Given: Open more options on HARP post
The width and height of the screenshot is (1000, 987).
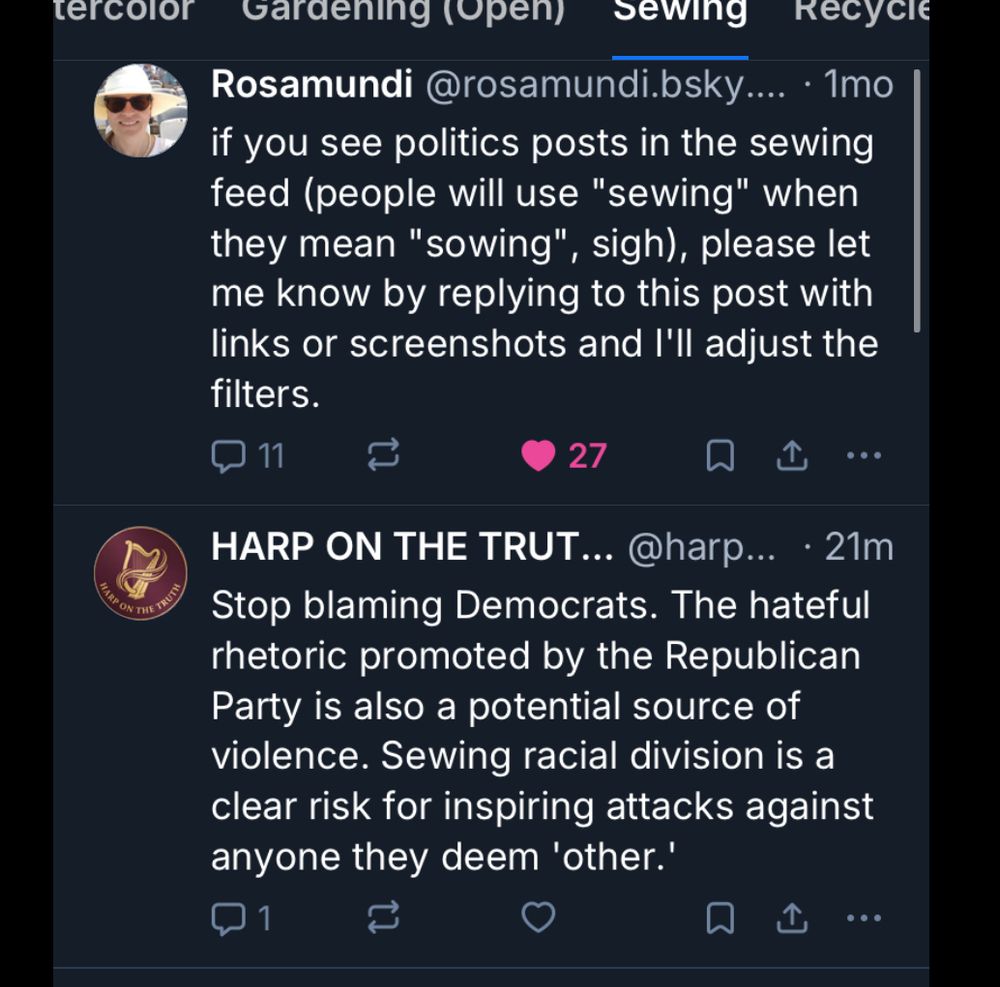Looking at the screenshot, I should tap(864, 917).
